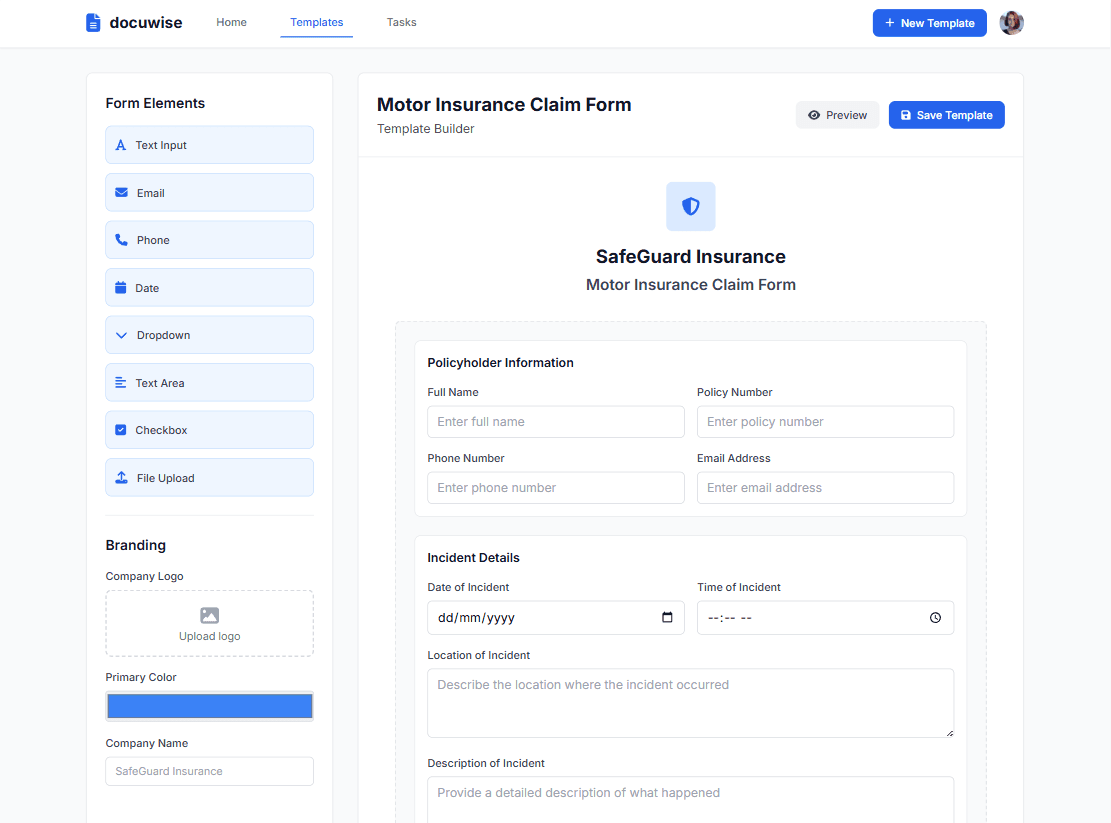1111x823 pixels.
Task: Switch to the Home tab
Action: (x=231, y=22)
